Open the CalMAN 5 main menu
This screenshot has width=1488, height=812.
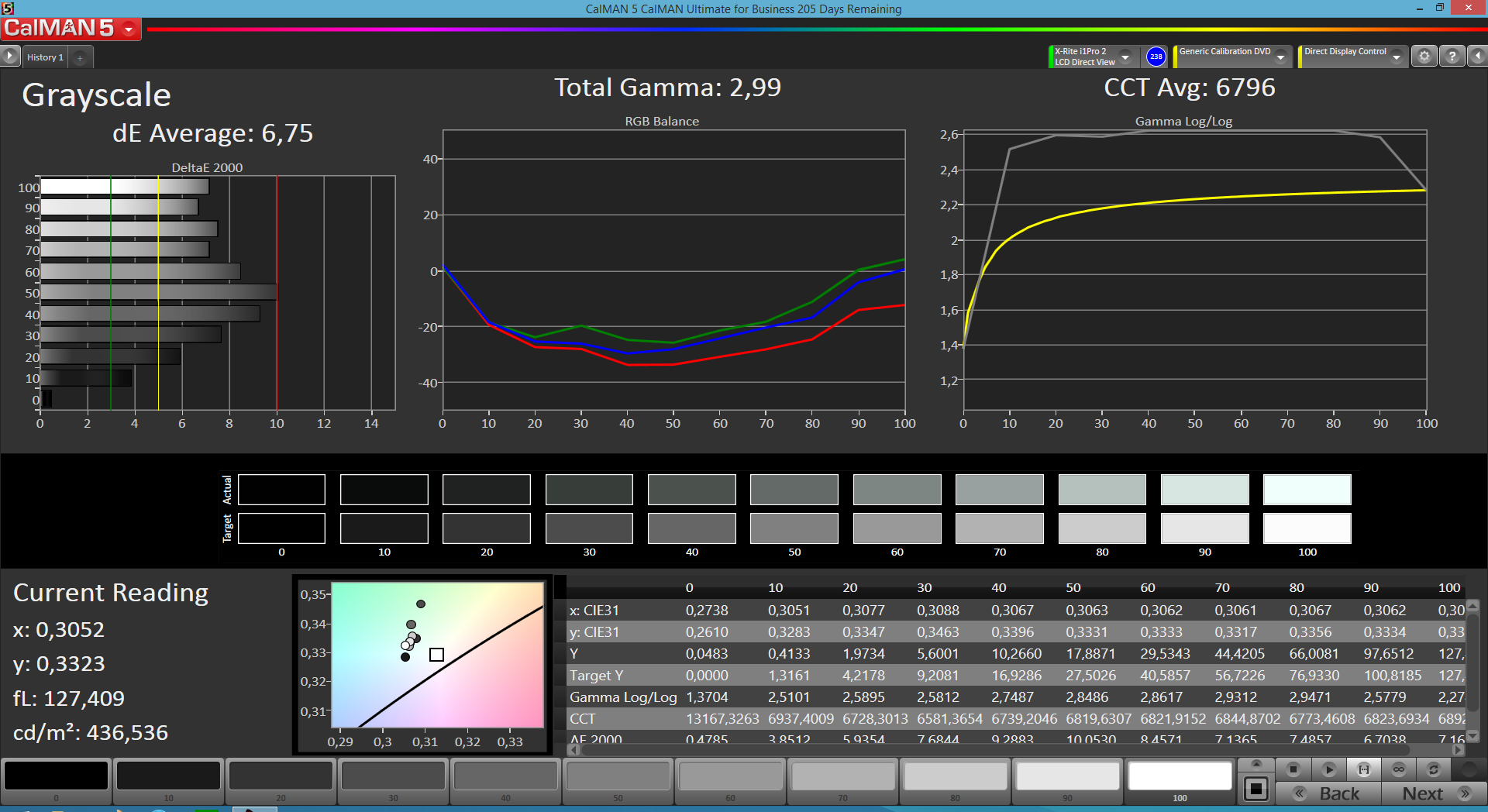point(71,29)
